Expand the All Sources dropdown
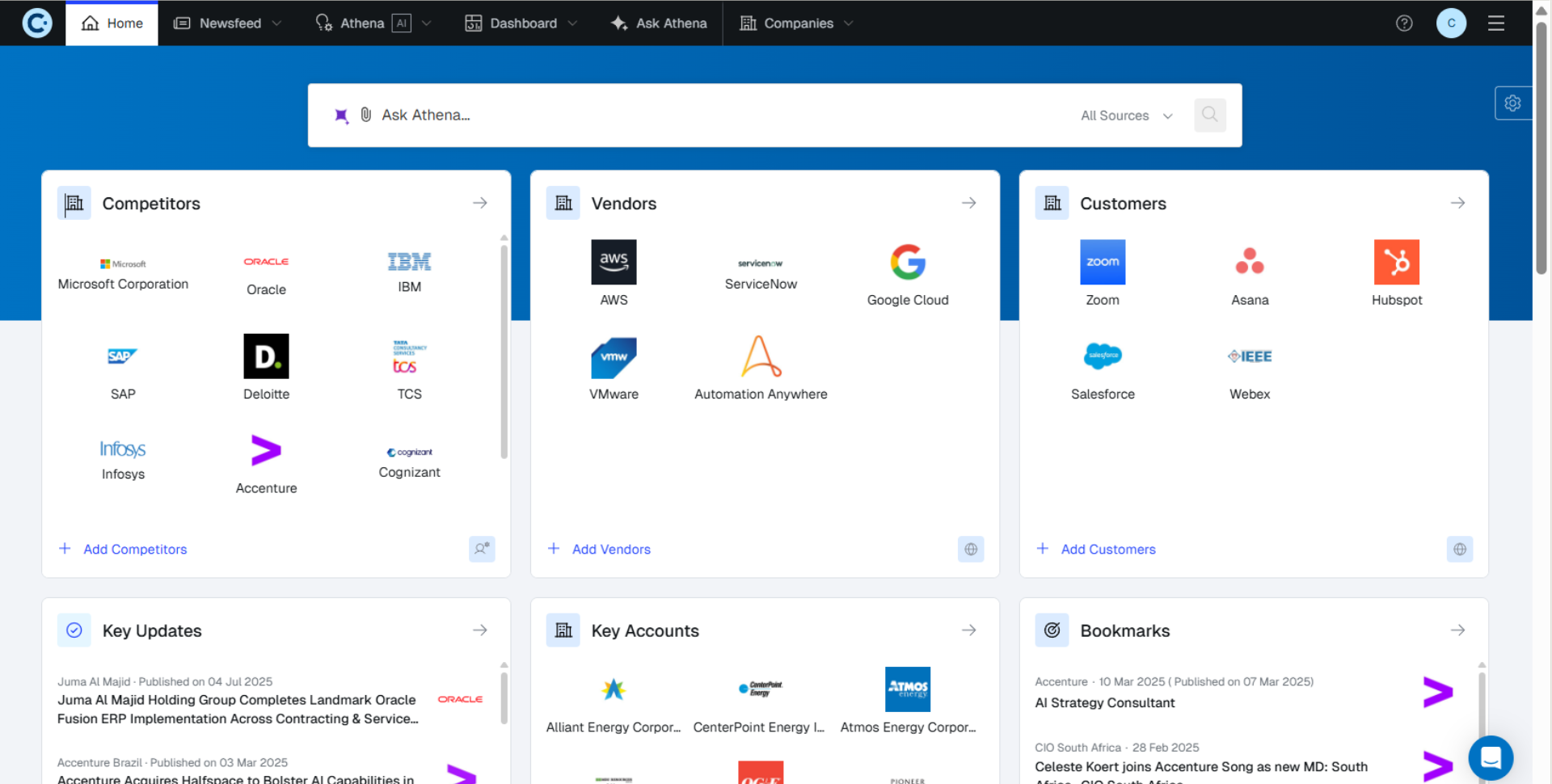This screenshot has height=784, width=1552. click(1126, 116)
